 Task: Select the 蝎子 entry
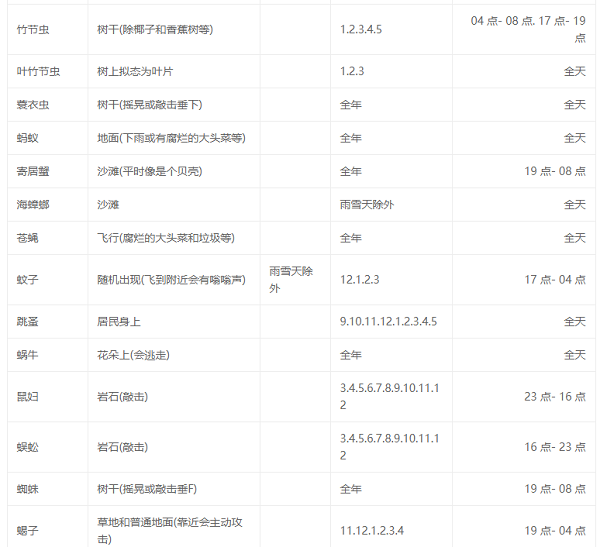pos(28,530)
